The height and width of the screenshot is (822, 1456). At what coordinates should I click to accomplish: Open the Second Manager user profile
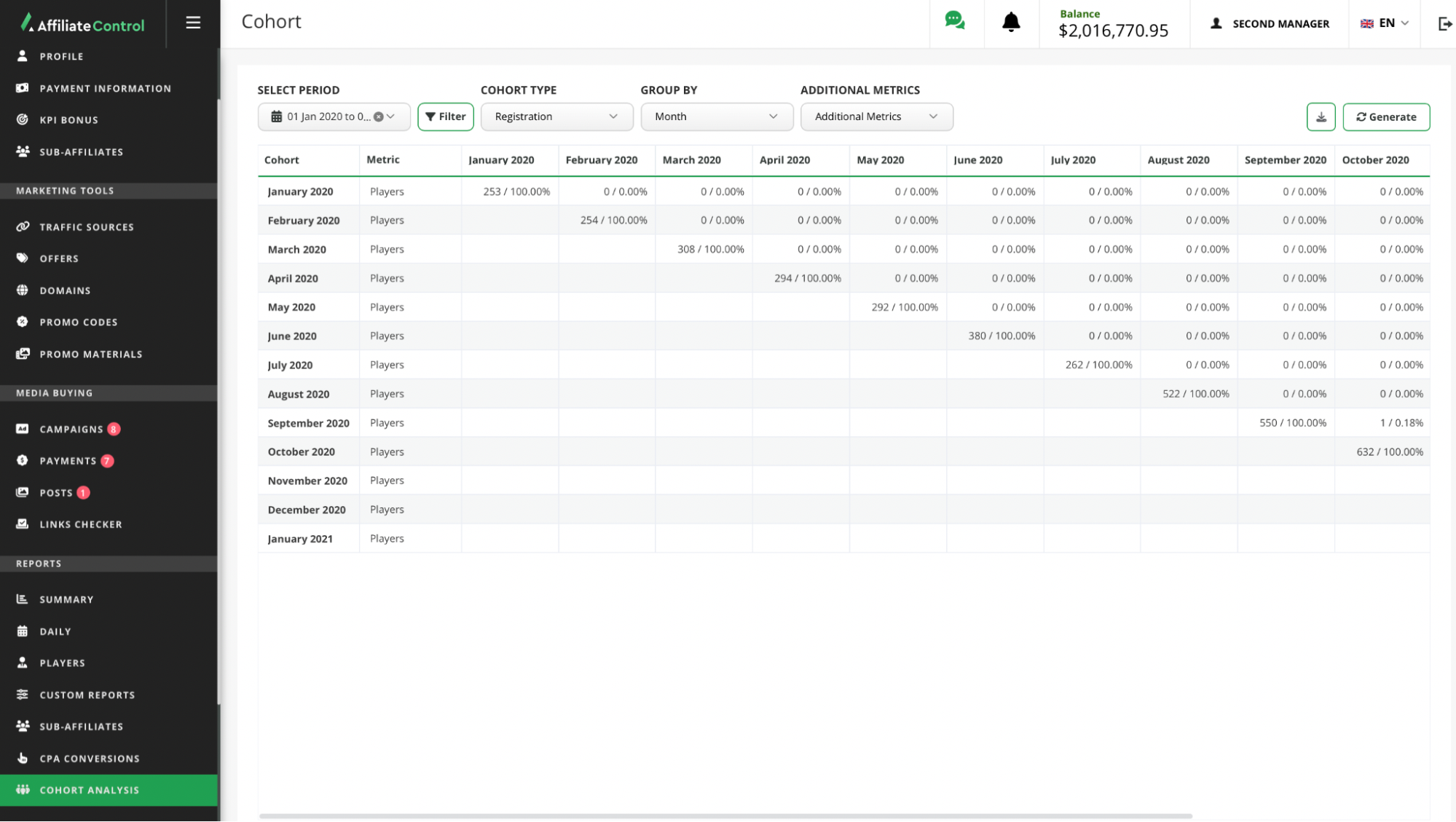tap(1270, 23)
